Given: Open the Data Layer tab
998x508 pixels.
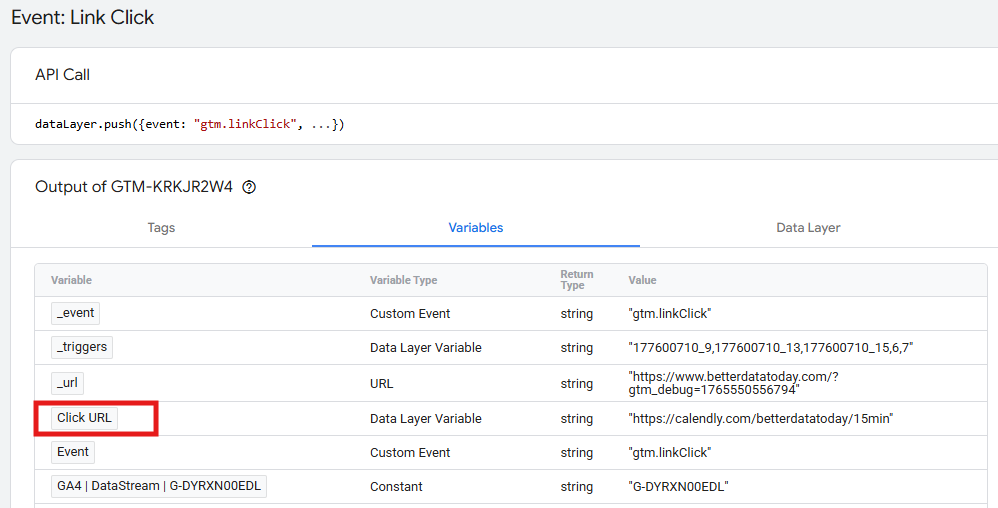Looking at the screenshot, I should (x=808, y=228).
